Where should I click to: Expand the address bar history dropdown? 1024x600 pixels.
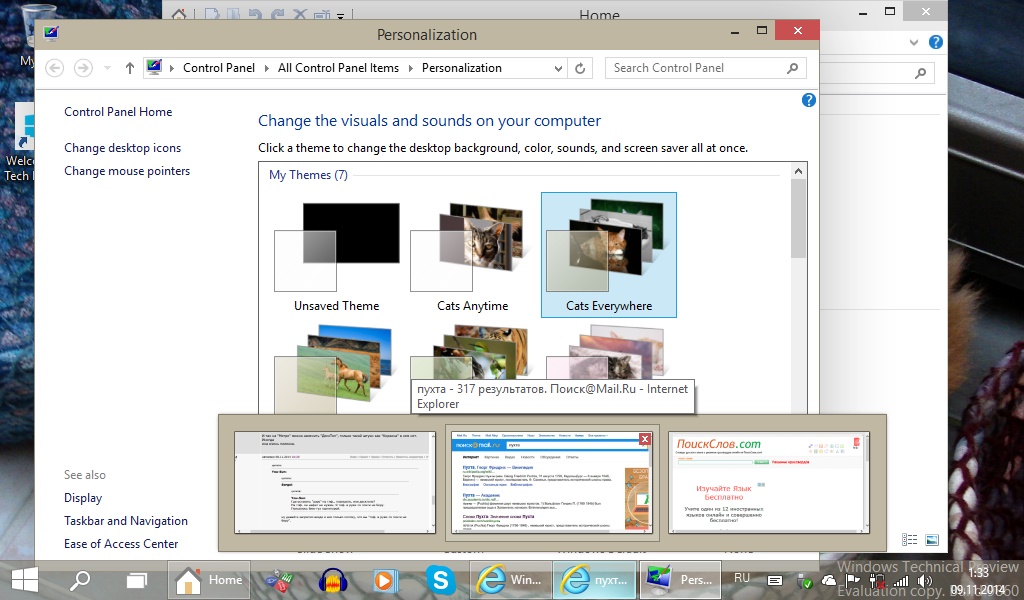(x=559, y=68)
